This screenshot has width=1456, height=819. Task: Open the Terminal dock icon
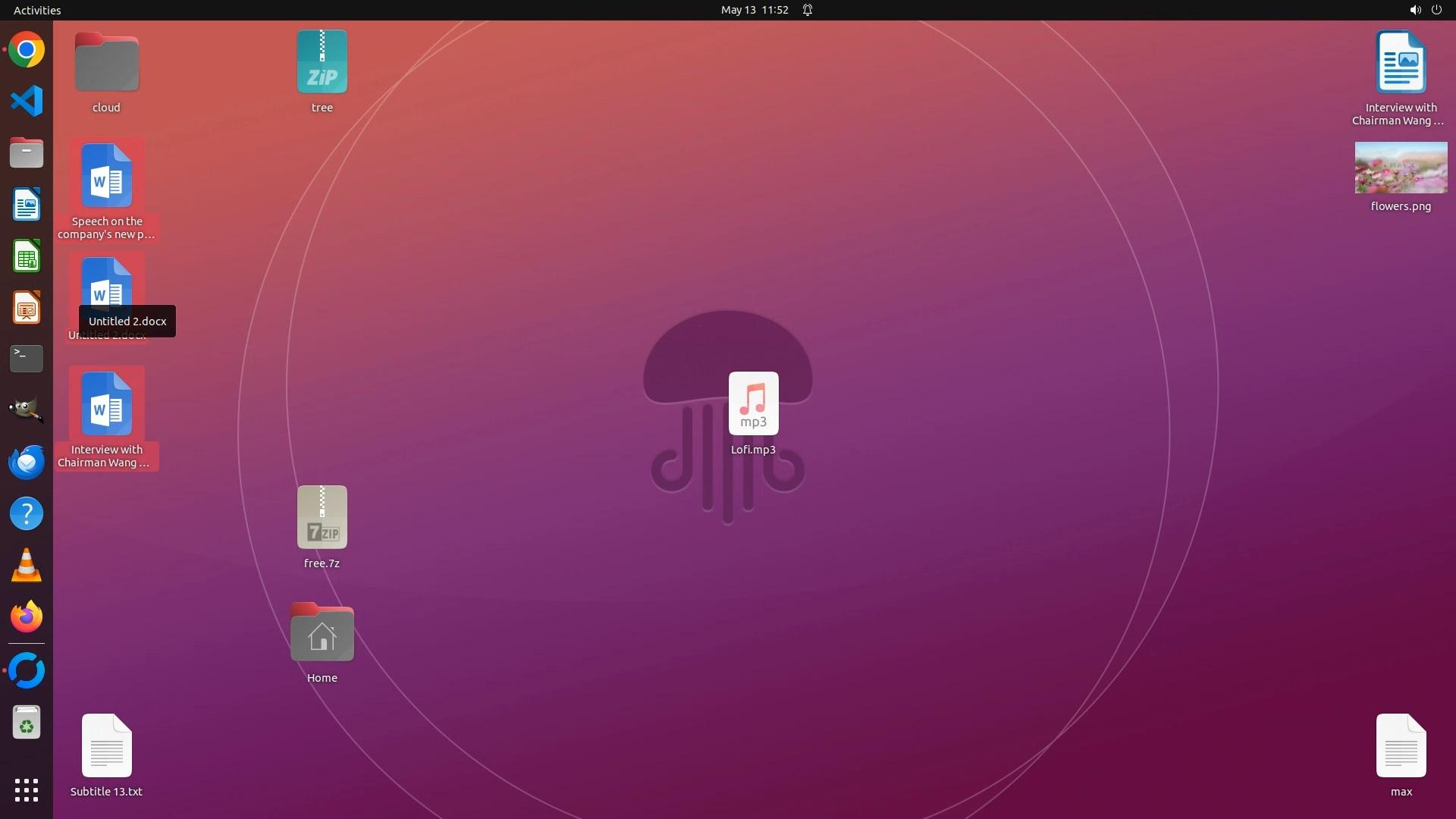27,359
